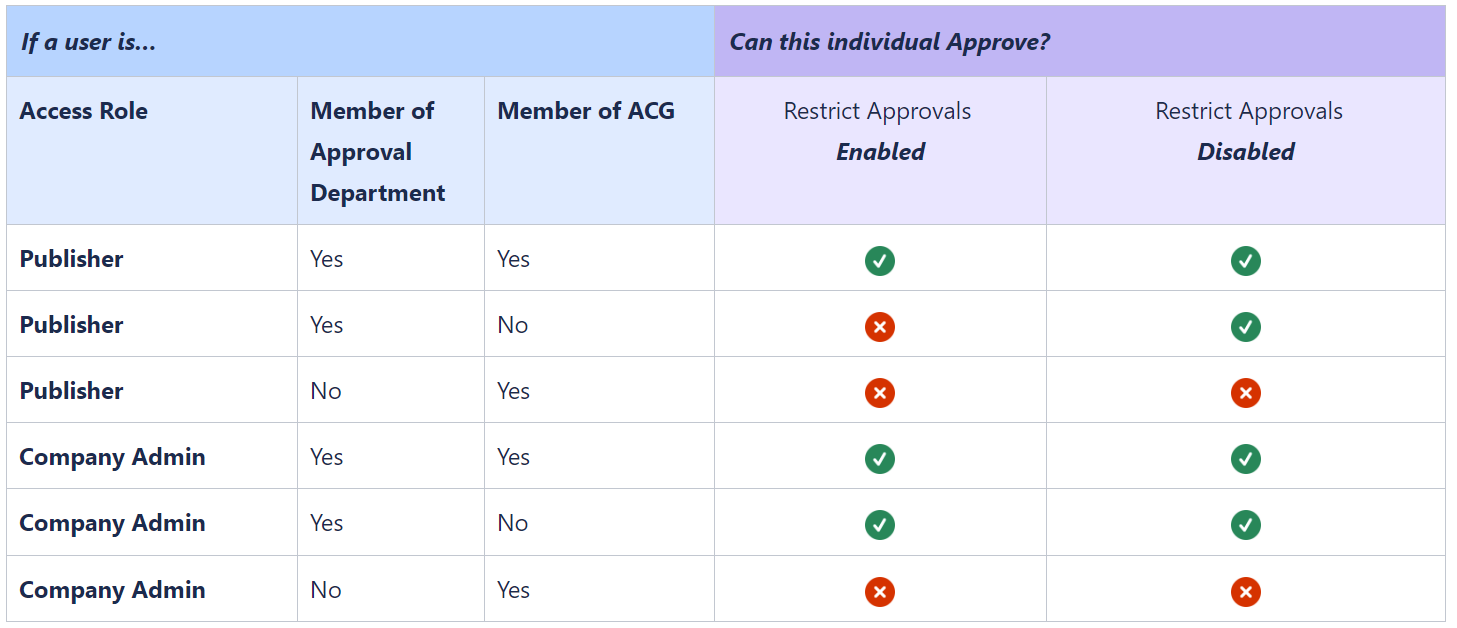Click green check for Company Admin Yes/No Enabled
This screenshot has width=1457, height=628.
pyautogui.click(x=880, y=525)
